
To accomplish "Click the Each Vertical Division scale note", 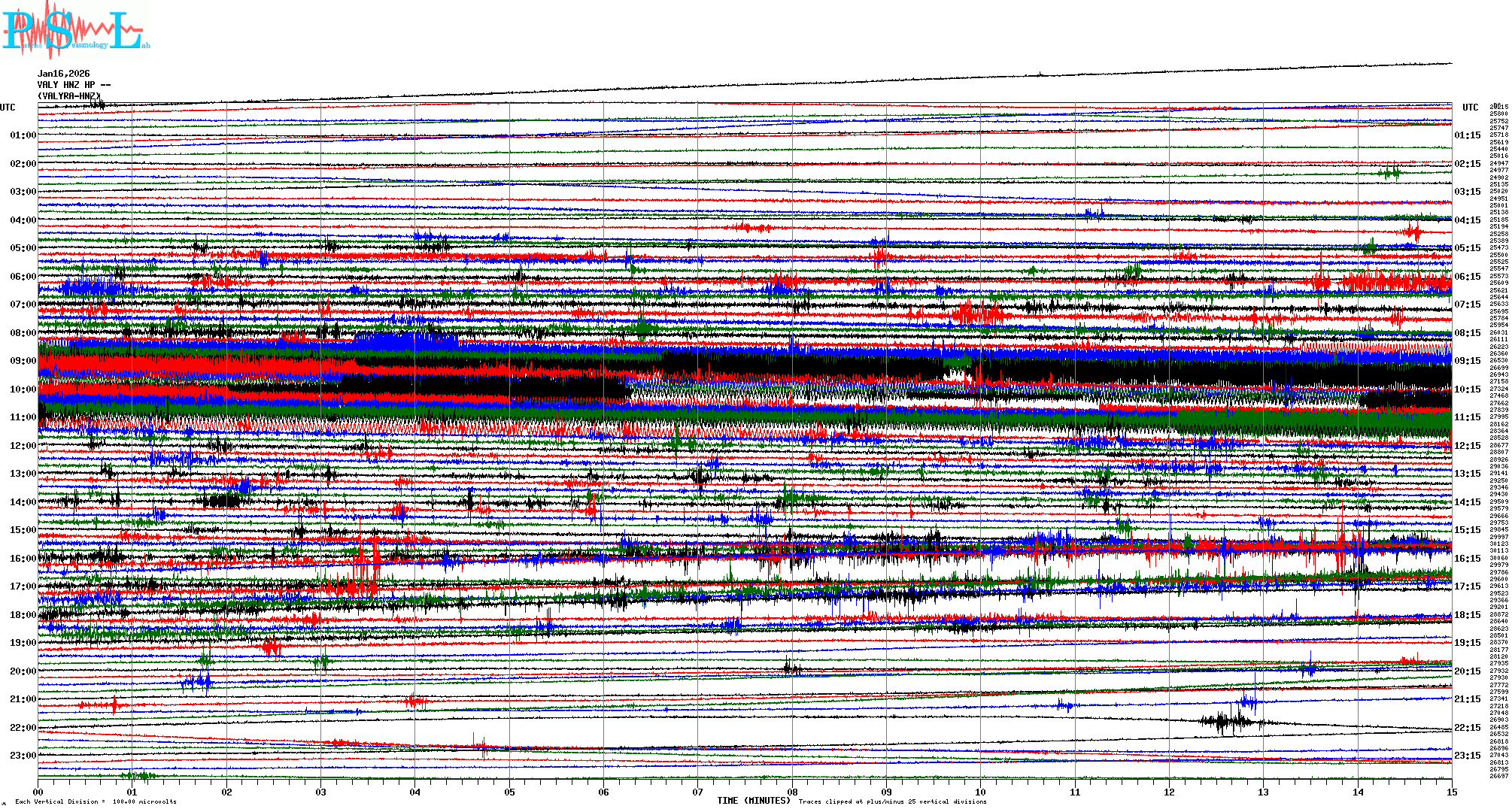I will pyautogui.click(x=96, y=801).
